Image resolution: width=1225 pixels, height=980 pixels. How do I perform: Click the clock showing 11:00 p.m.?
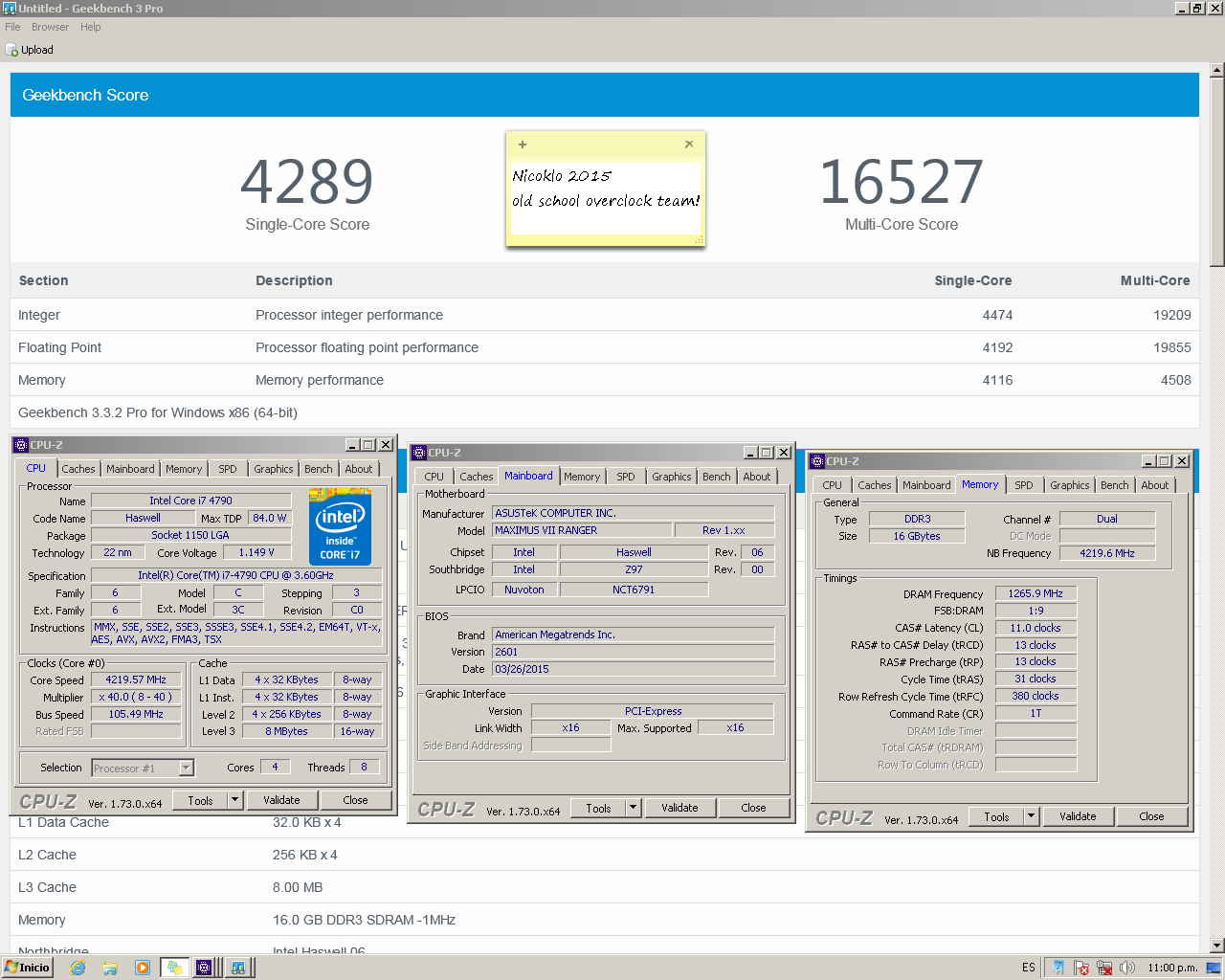pos(1172,968)
